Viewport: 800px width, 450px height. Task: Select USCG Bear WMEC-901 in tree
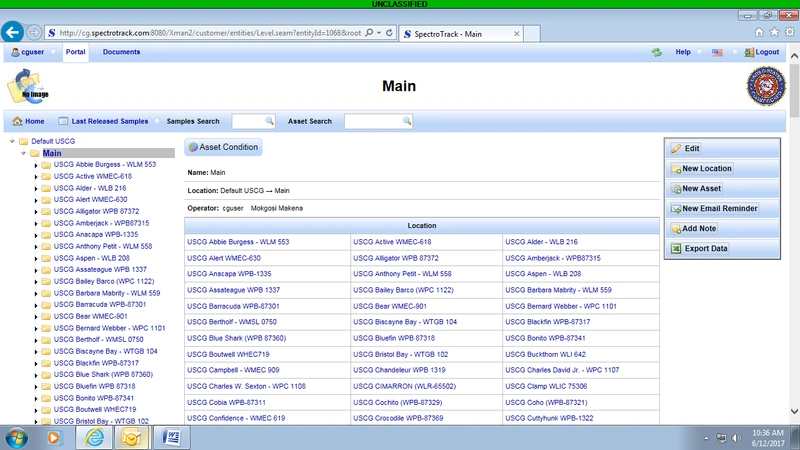[x=90, y=316]
